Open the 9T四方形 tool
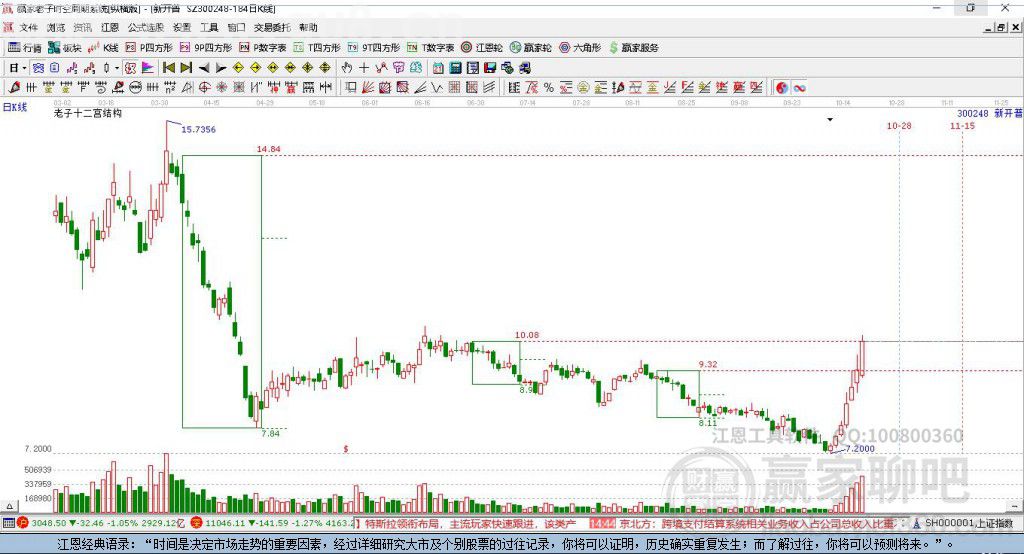Viewport: 1024px width, 554px height. click(x=374, y=48)
